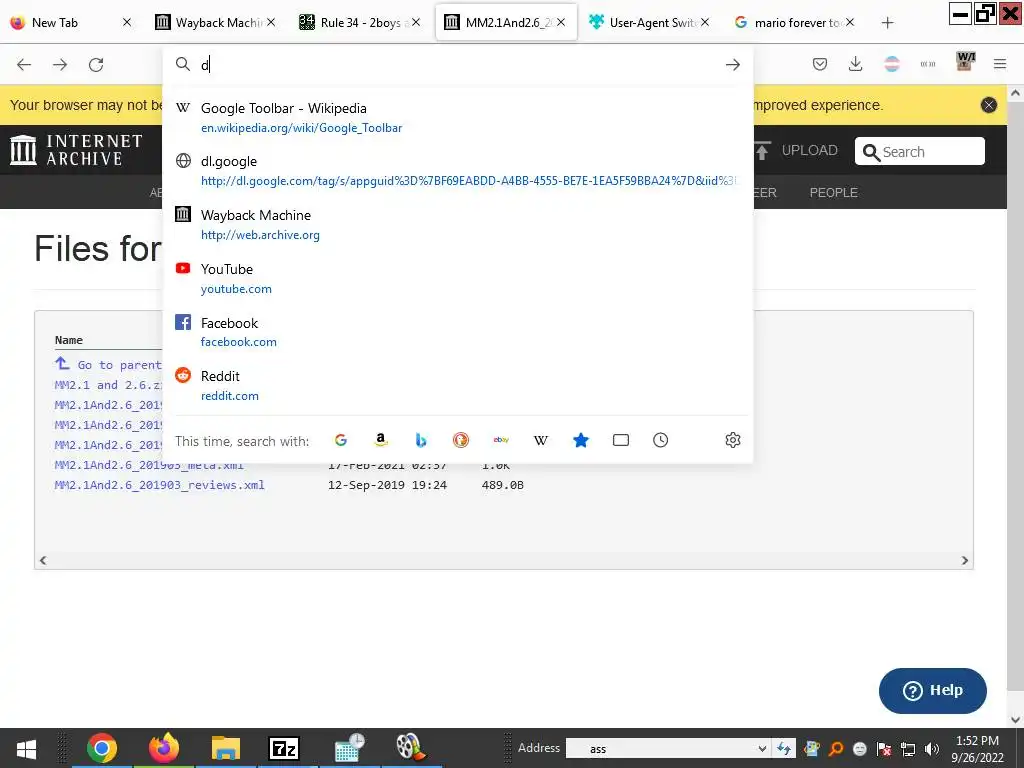Click the UPLOAD button
The image size is (1024, 768).
coord(796,151)
